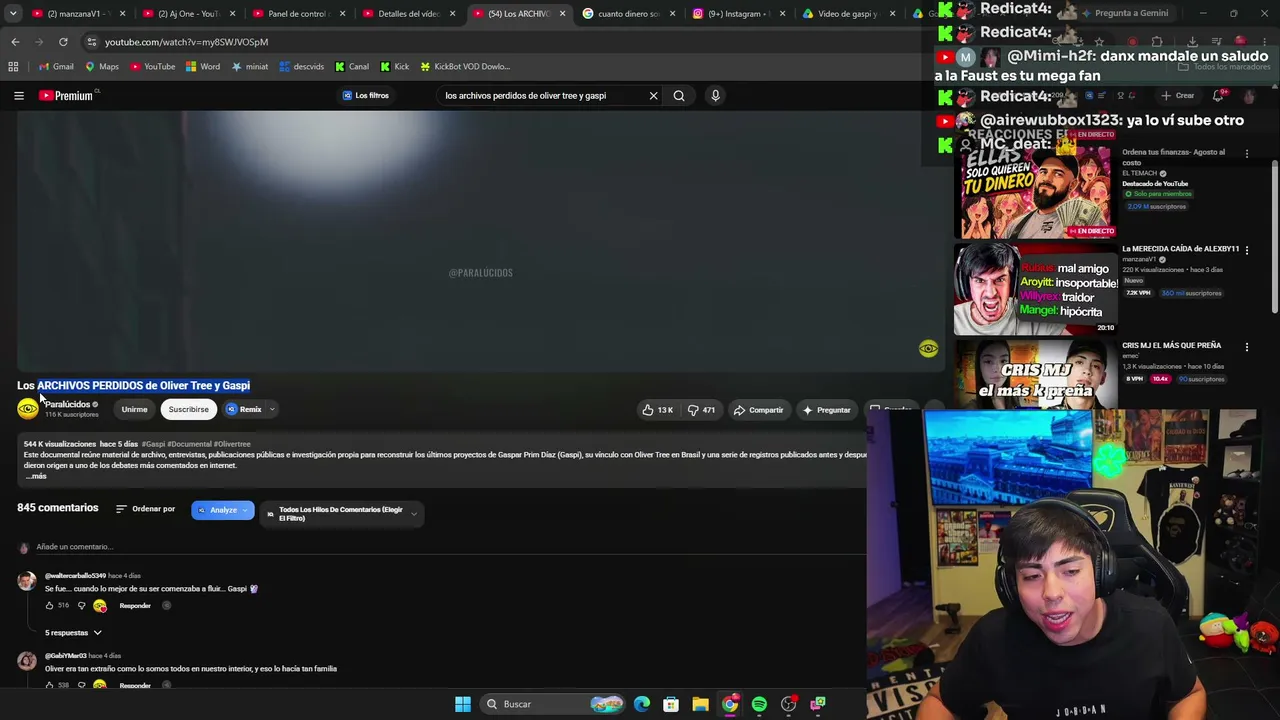Open the CRIS MJ el más k preña thumbnail

[1035, 374]
